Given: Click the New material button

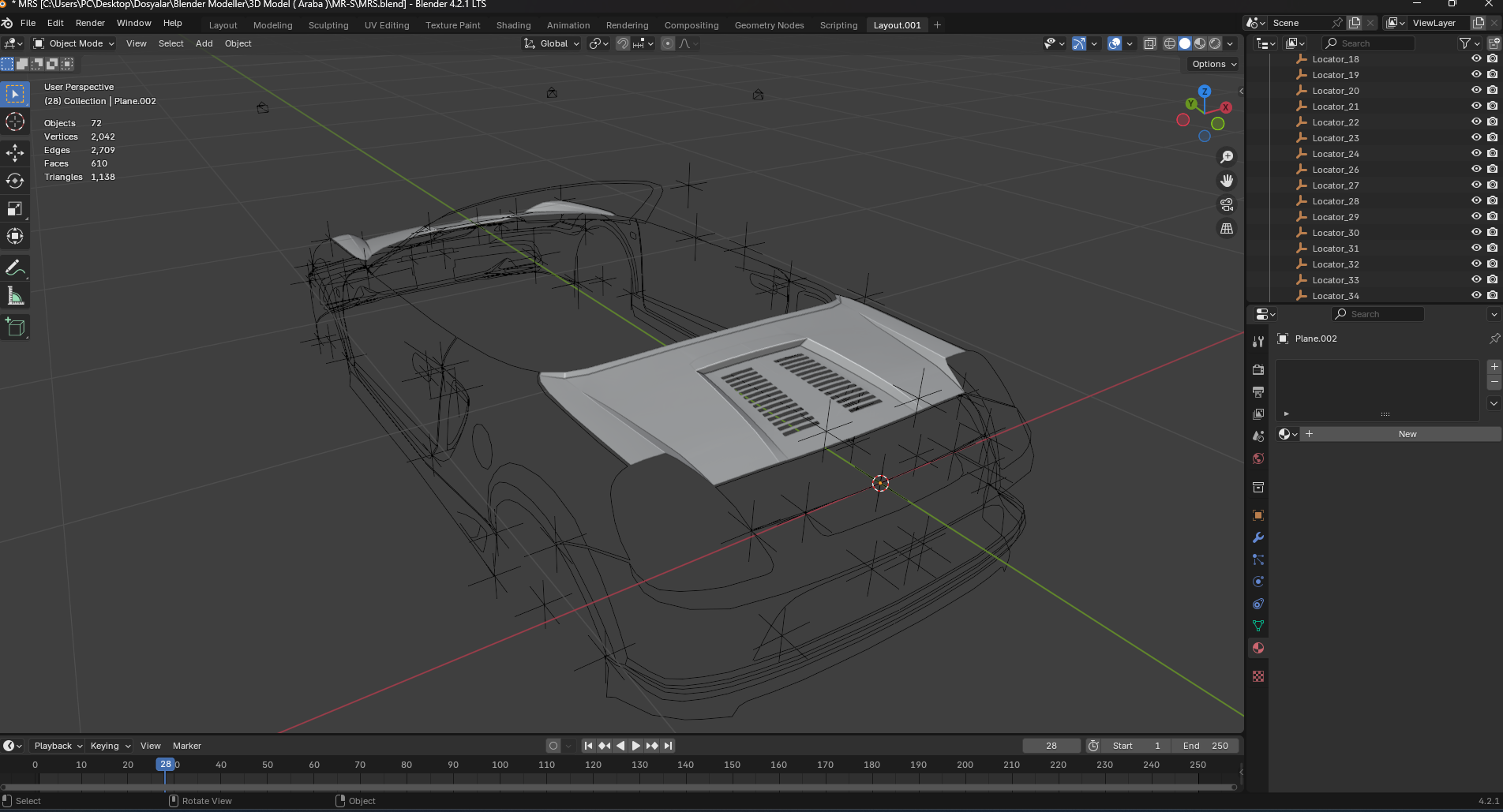Looking at the screenshot, I should (x=1407, y=434).
